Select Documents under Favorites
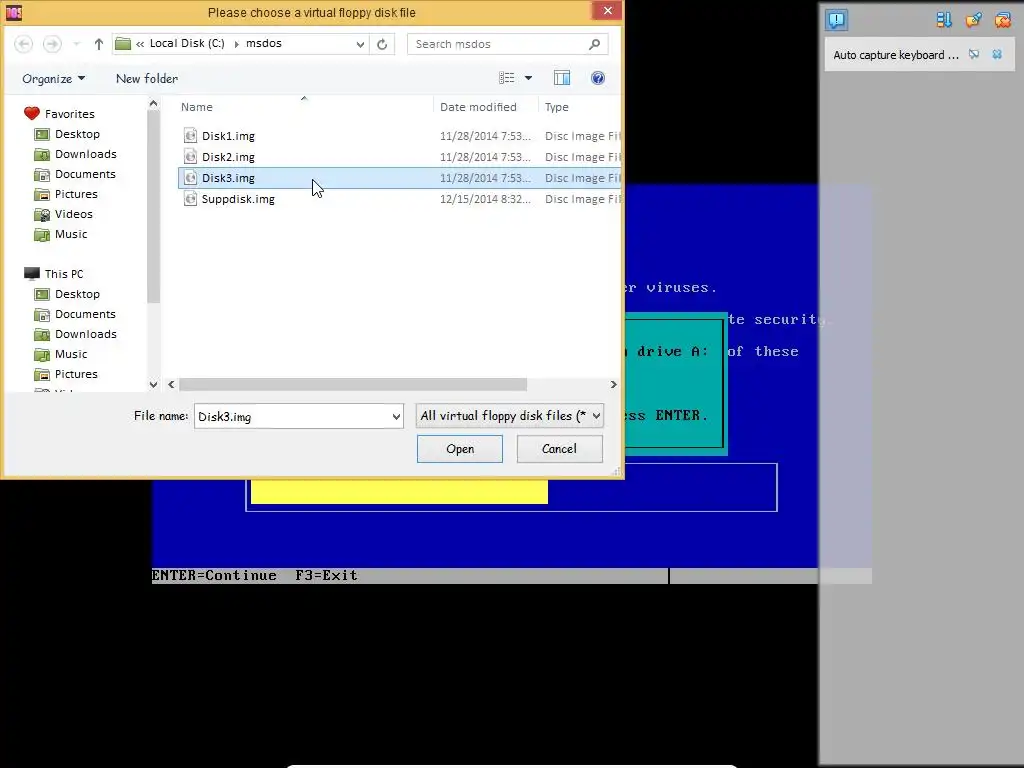Viewport: 1024px width, 768px height. click(85, 174)
